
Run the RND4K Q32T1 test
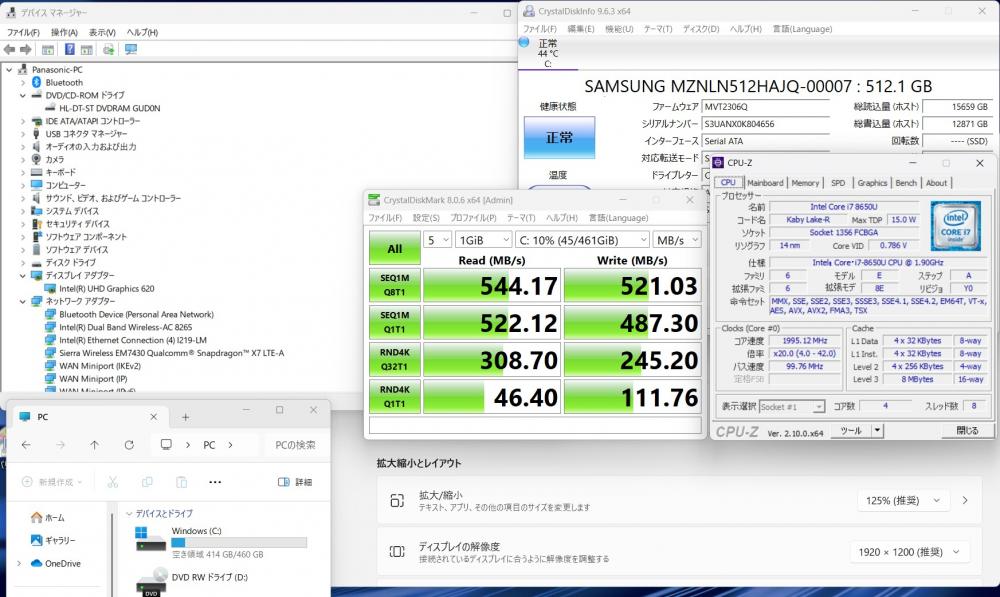395,359
